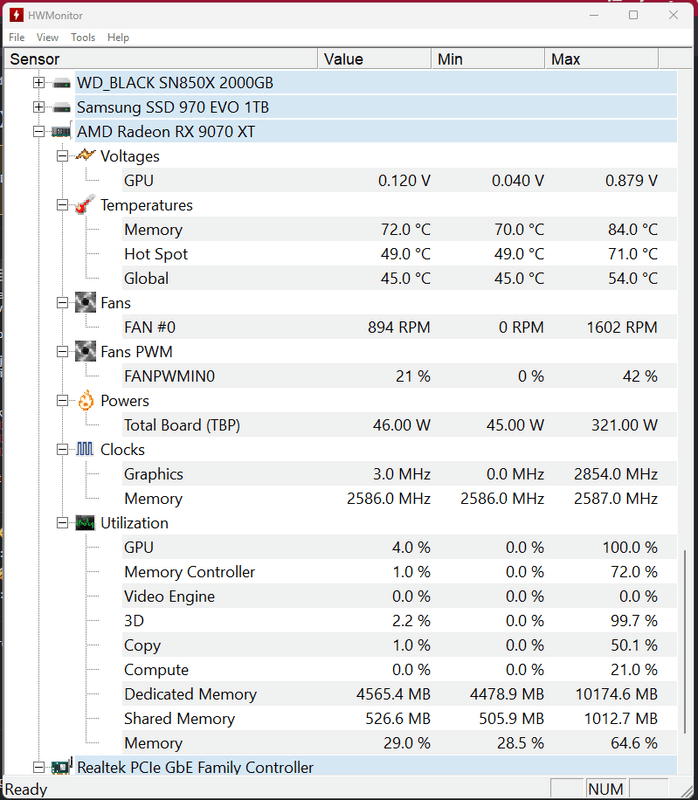Click the Powers flame icon
Viewport: 698px width, 800px height.
(x=86, y=401)
